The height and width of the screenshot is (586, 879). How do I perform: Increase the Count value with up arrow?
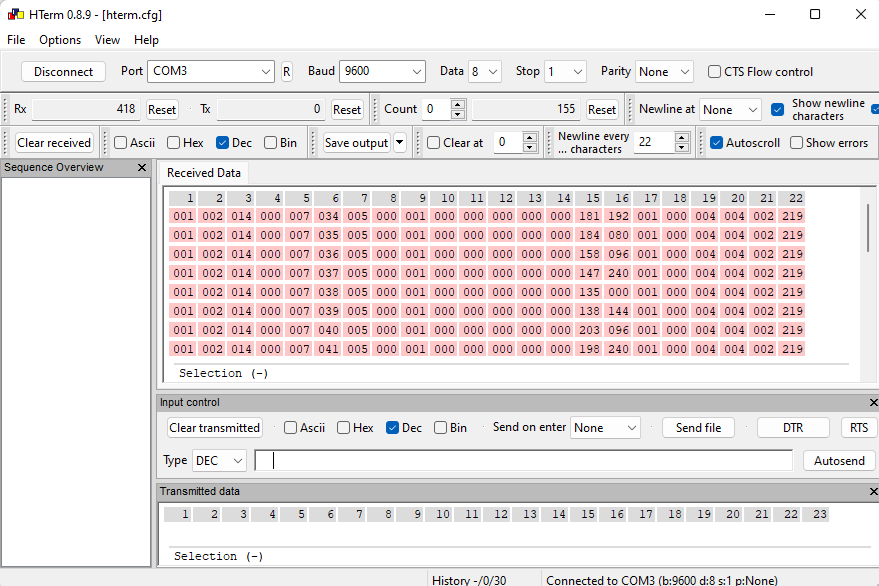(458, 104)
